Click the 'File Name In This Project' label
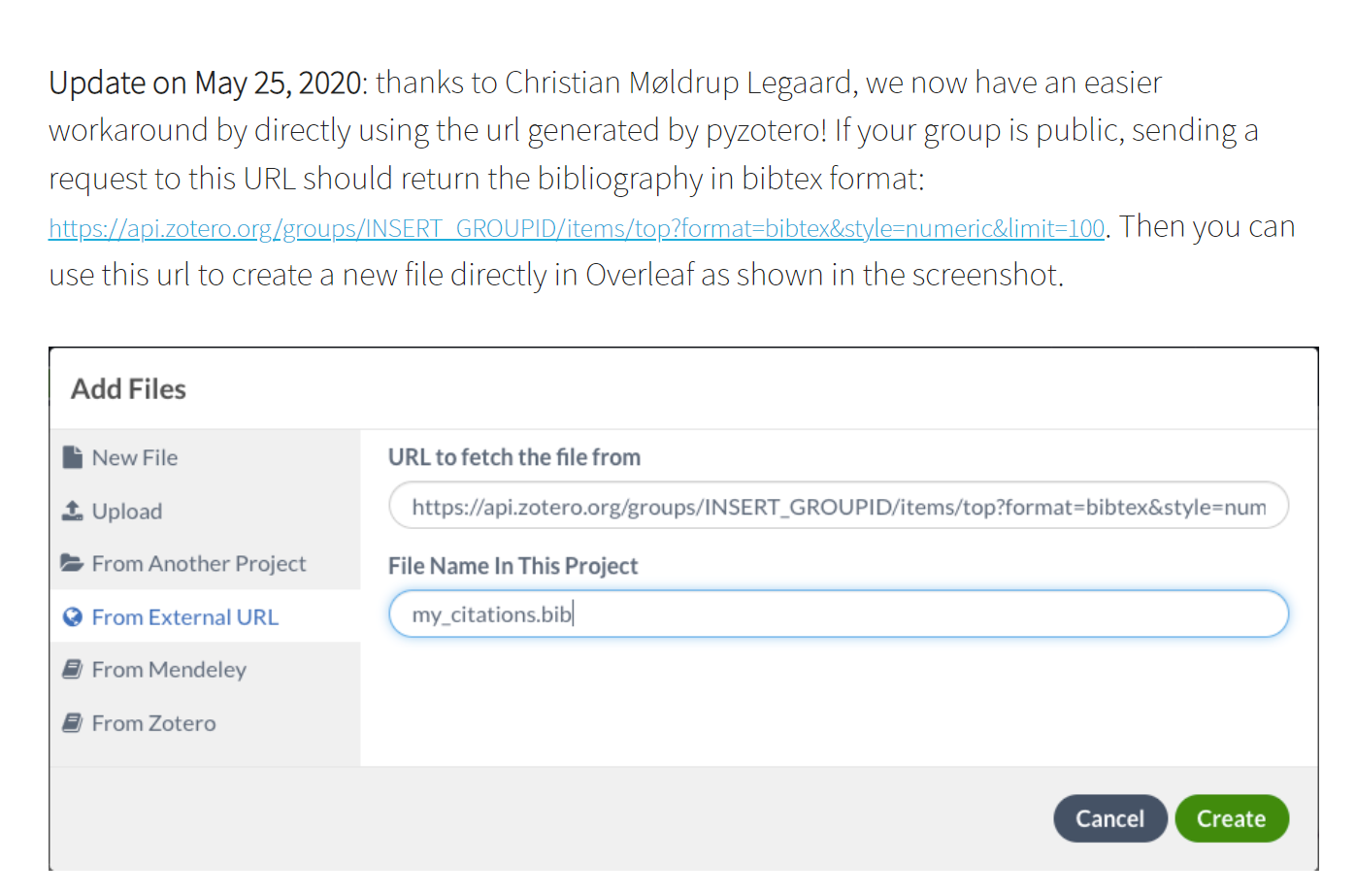 tap(513, 566)
